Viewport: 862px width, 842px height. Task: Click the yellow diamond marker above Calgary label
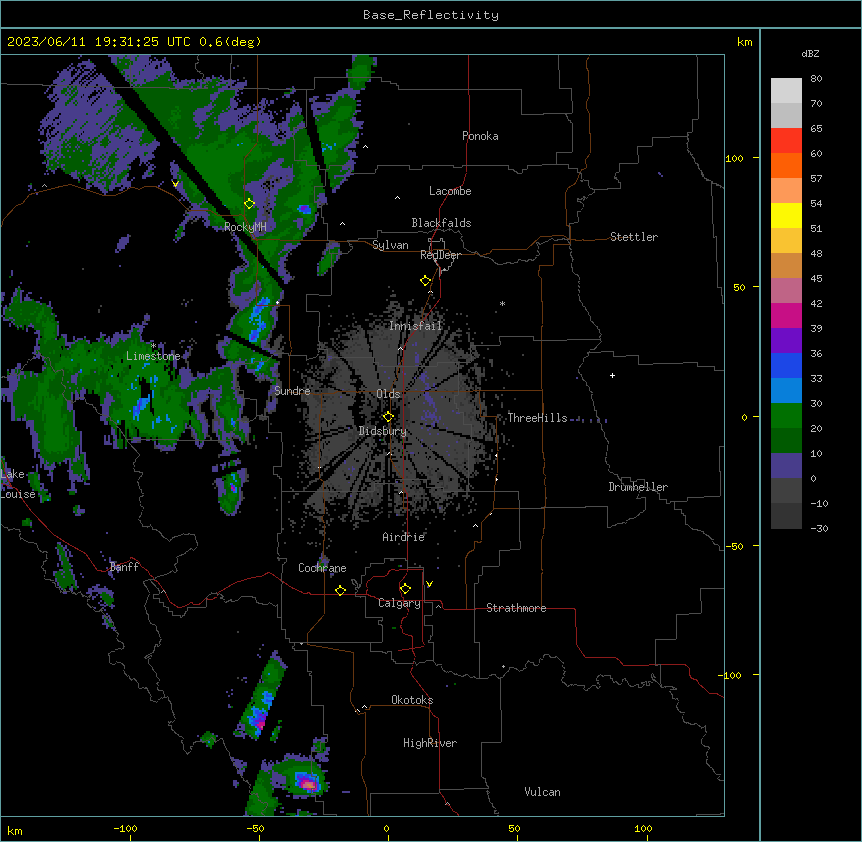[405, 589]
